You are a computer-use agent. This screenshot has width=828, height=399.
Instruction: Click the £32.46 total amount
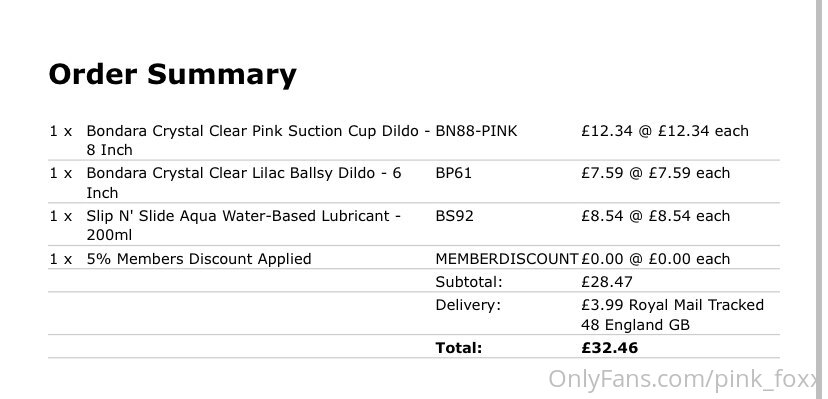[x=609, y=348]
